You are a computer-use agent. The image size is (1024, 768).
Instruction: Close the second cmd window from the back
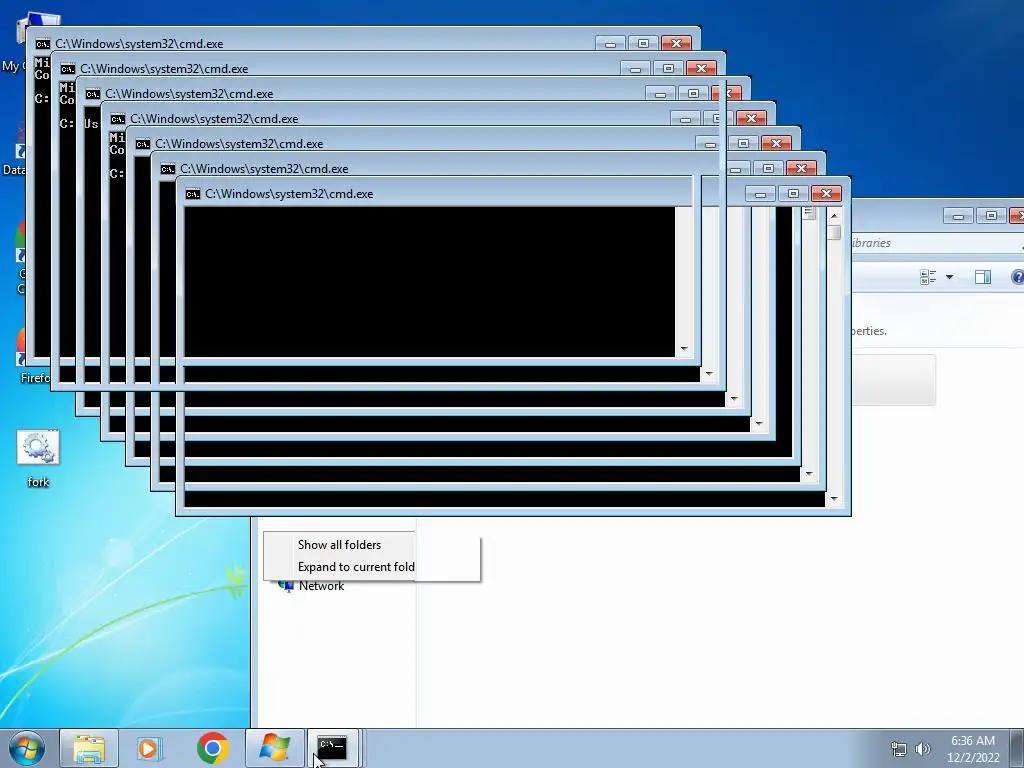tap(701, 68)
